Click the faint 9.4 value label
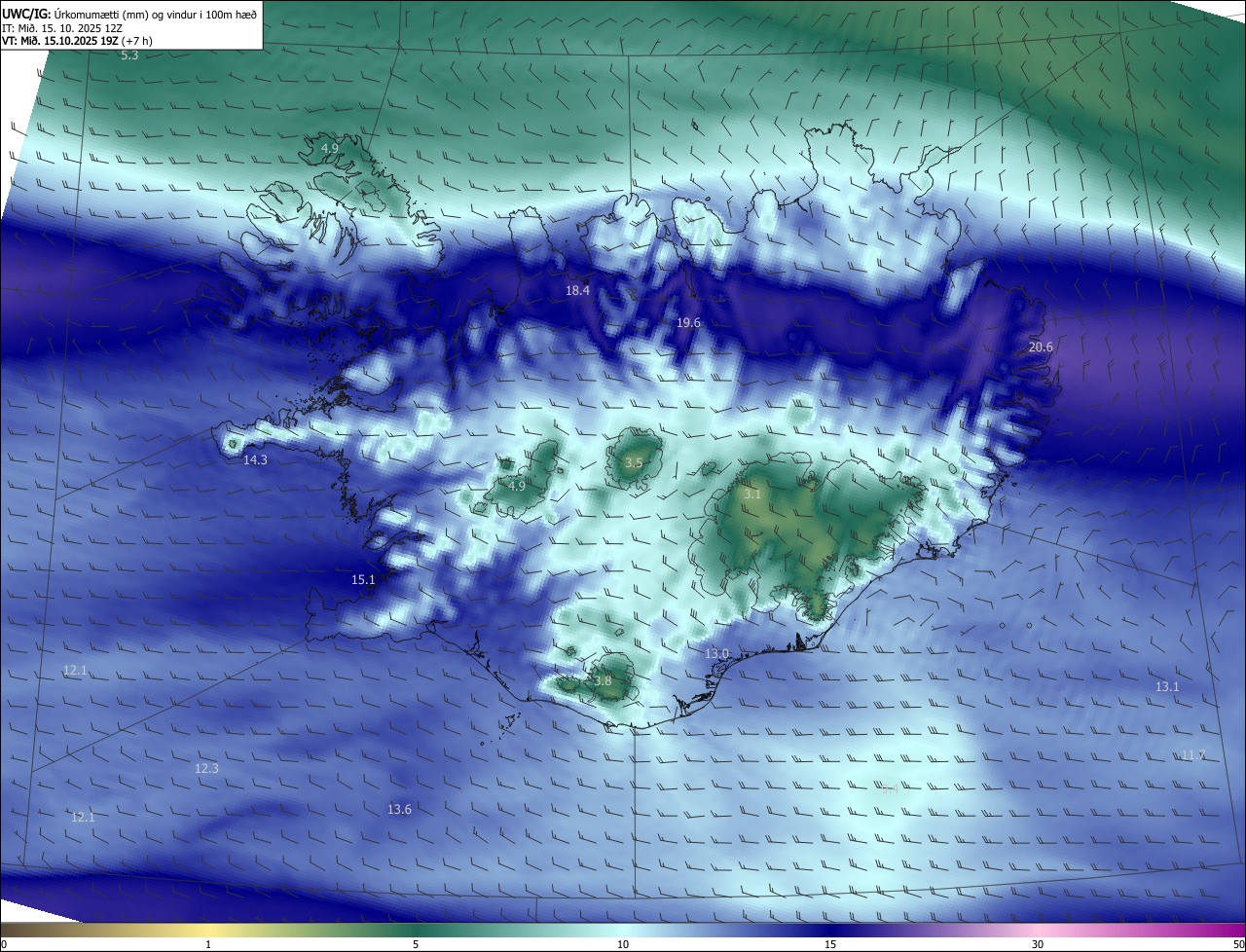This screenshot has height=952, width=1246. pos(890,788)
